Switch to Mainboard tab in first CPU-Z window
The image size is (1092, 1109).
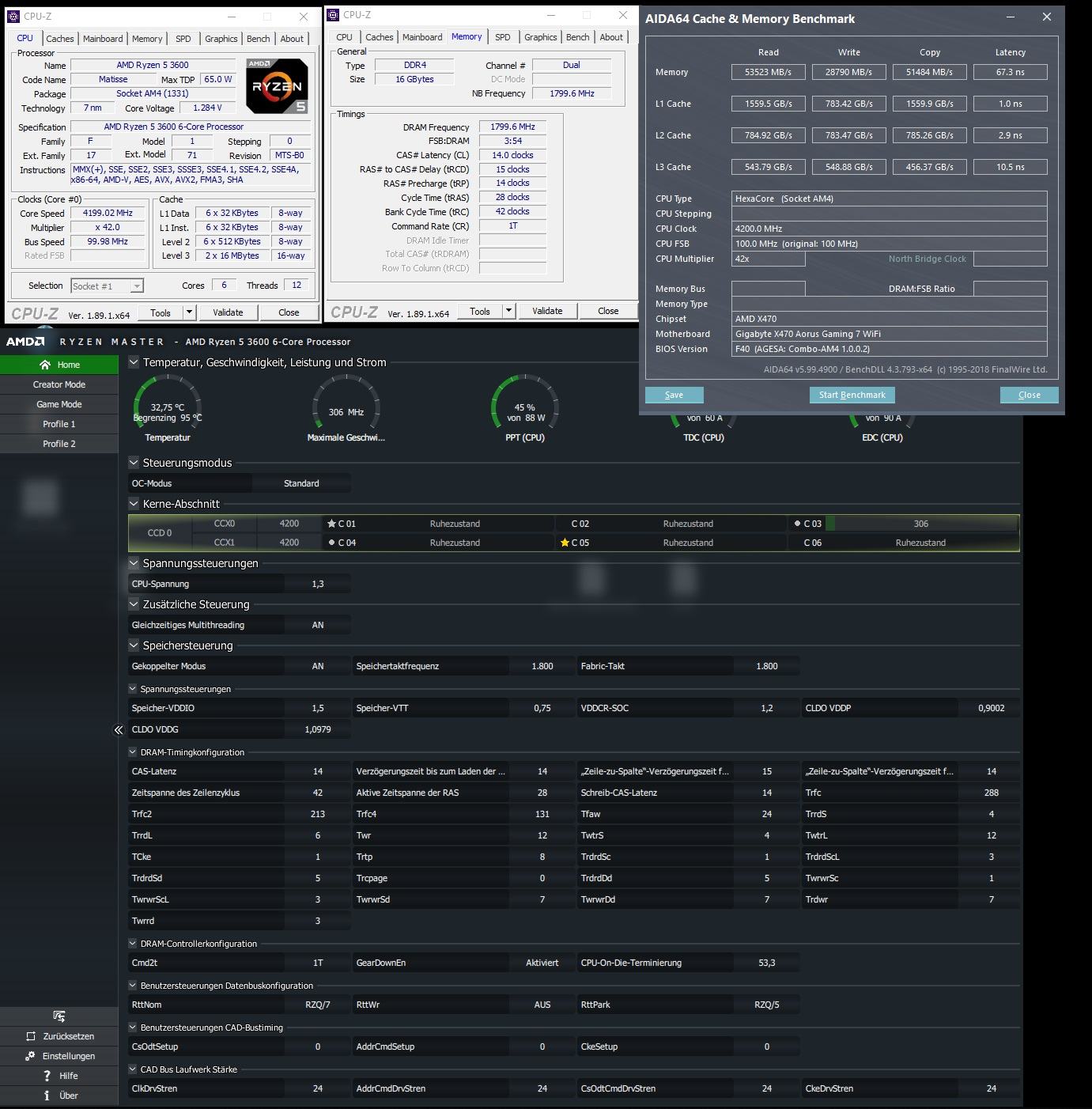[x=104, y=39]
